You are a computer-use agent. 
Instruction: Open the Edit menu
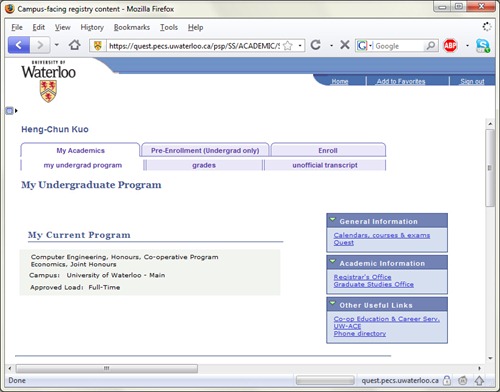tap(39, 27)
